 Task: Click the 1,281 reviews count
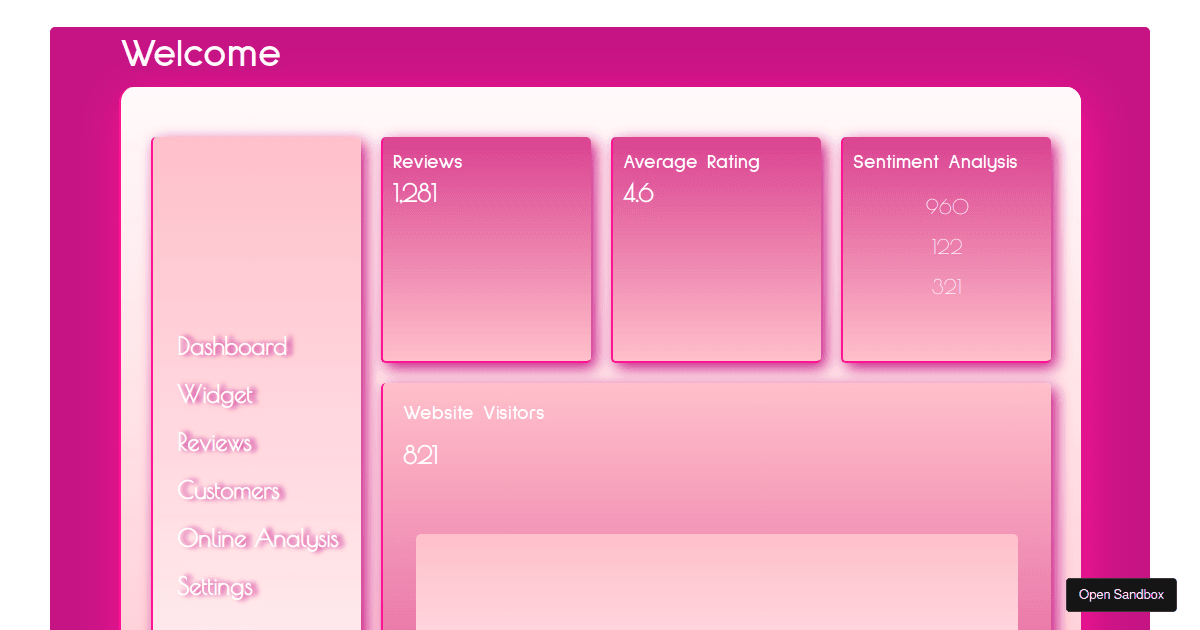pyautogui.click(x=414, y=194)
